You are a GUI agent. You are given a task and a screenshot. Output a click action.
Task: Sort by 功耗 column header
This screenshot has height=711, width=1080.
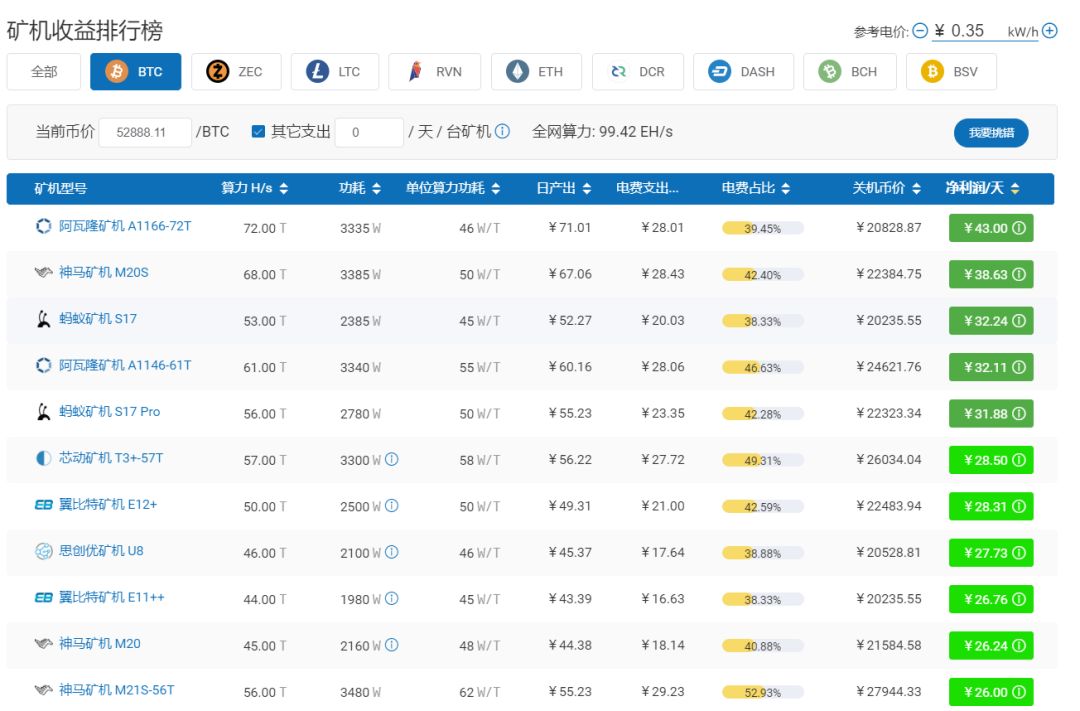(x=360, y=188)
